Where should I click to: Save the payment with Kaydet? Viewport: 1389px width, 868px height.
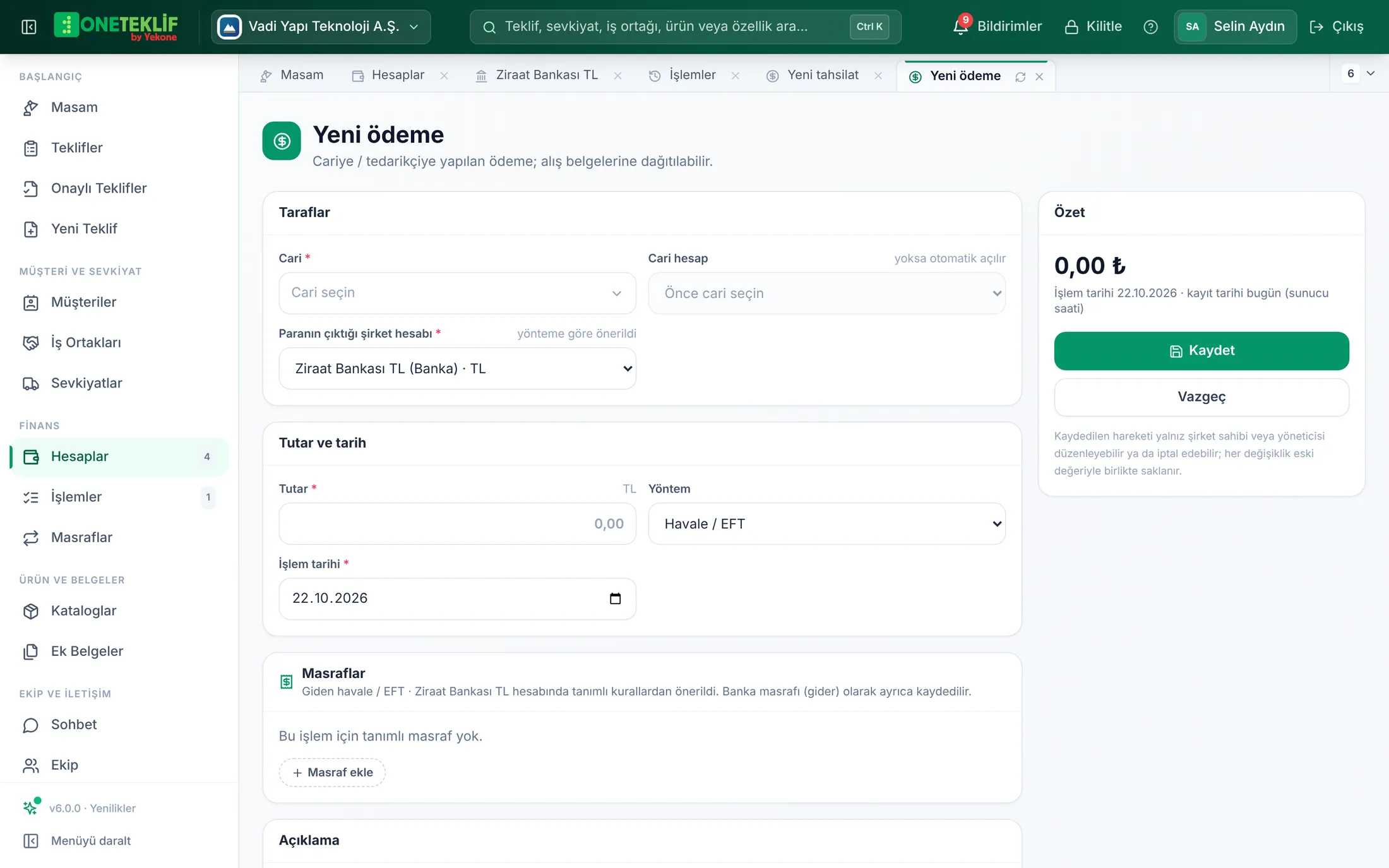pyautogui.click(x=1201, y=351)
